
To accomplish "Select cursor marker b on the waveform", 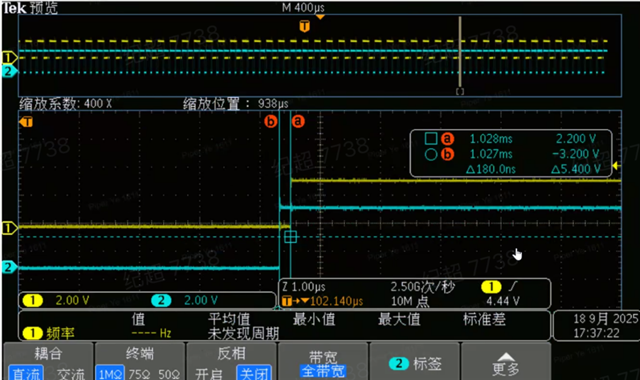I will tap(270, 121).
